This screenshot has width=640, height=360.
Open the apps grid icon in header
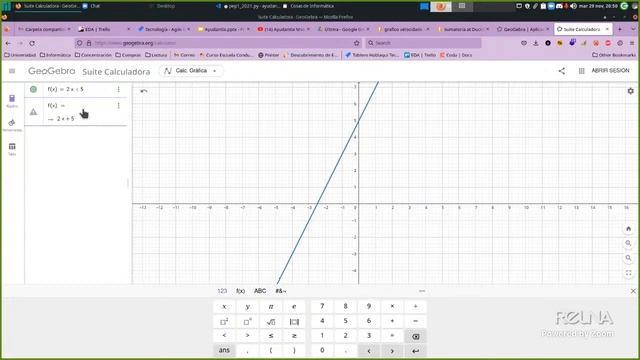click(x=581, y=71)
